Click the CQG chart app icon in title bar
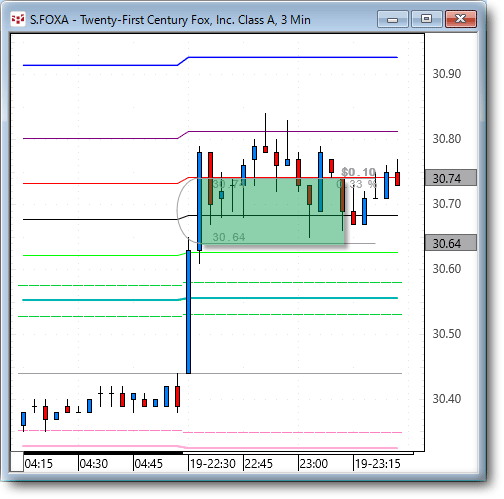Viewport: 504px width, 499px height. 18,19
